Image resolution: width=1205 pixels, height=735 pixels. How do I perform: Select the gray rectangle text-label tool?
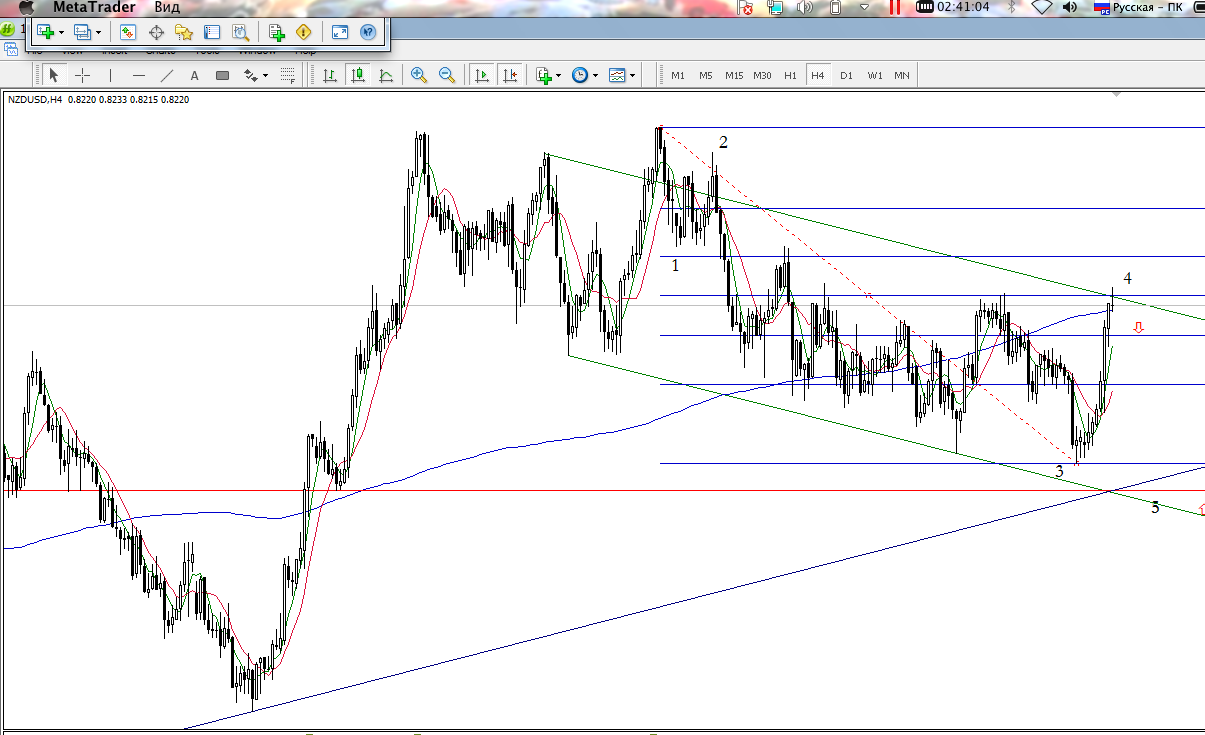coord(222,75)
